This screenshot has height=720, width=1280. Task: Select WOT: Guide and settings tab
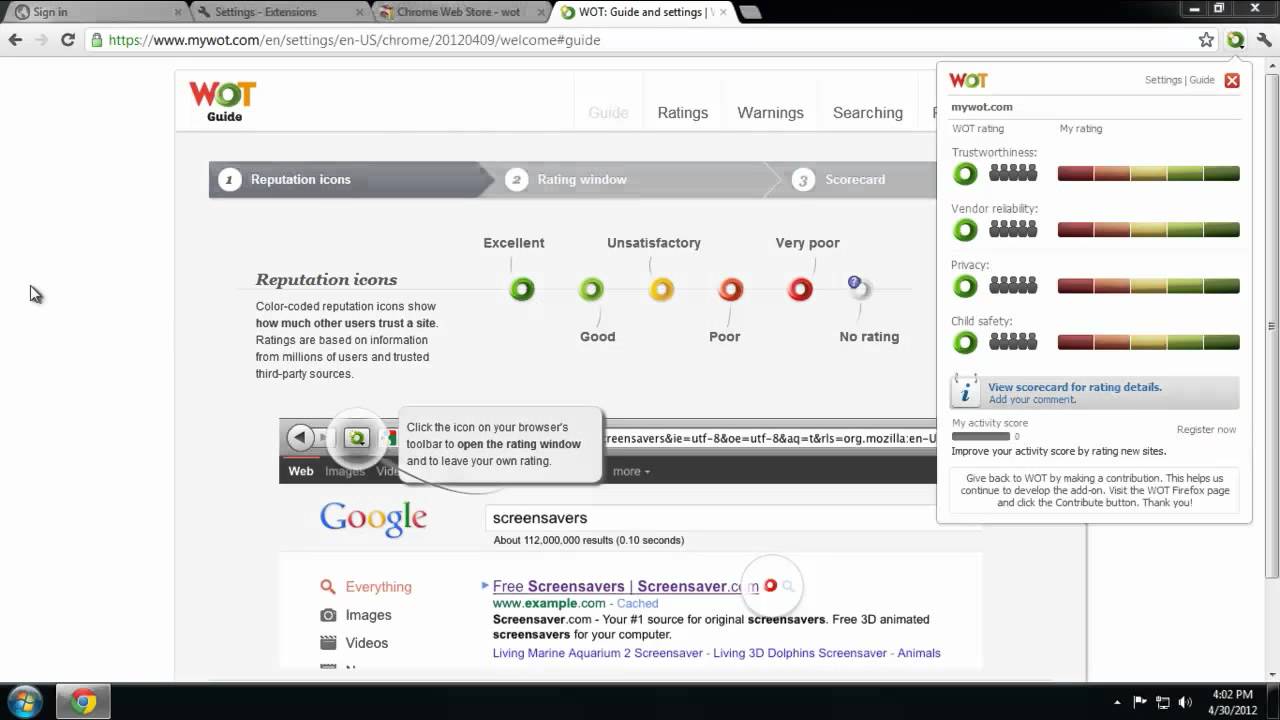645,12
